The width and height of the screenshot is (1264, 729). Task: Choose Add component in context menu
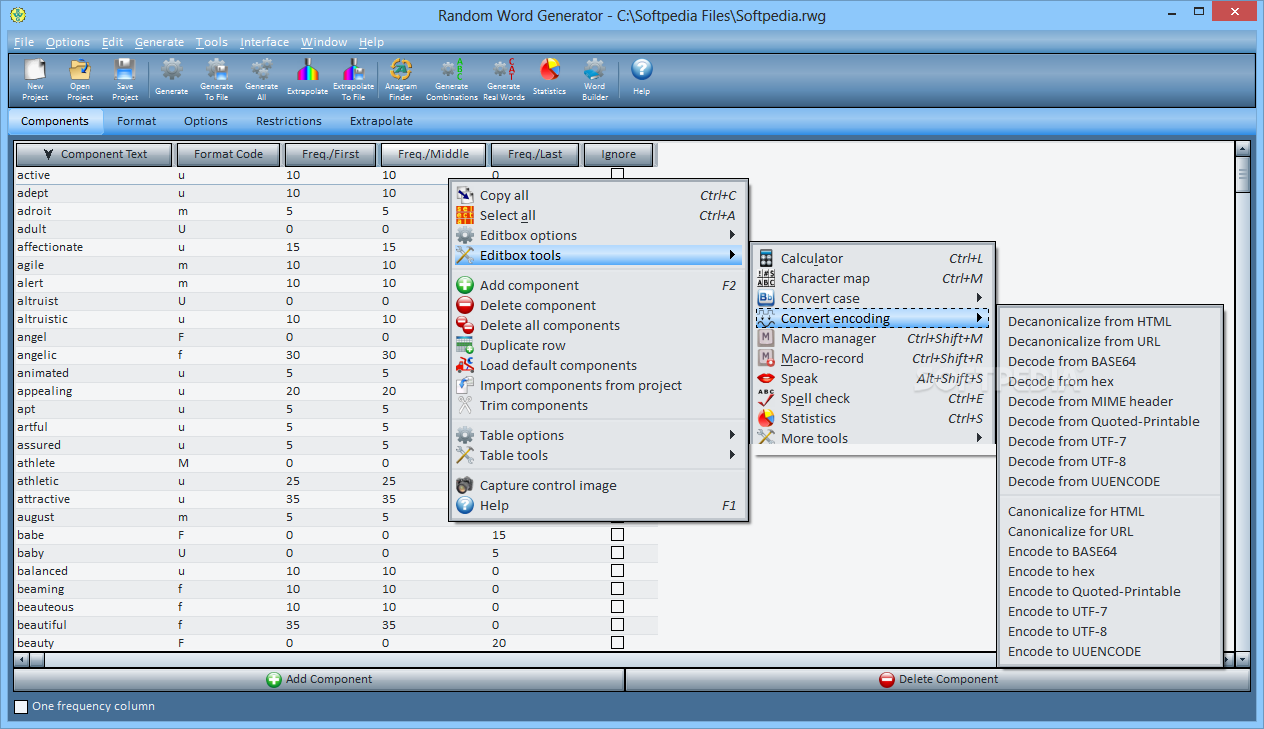598,285
